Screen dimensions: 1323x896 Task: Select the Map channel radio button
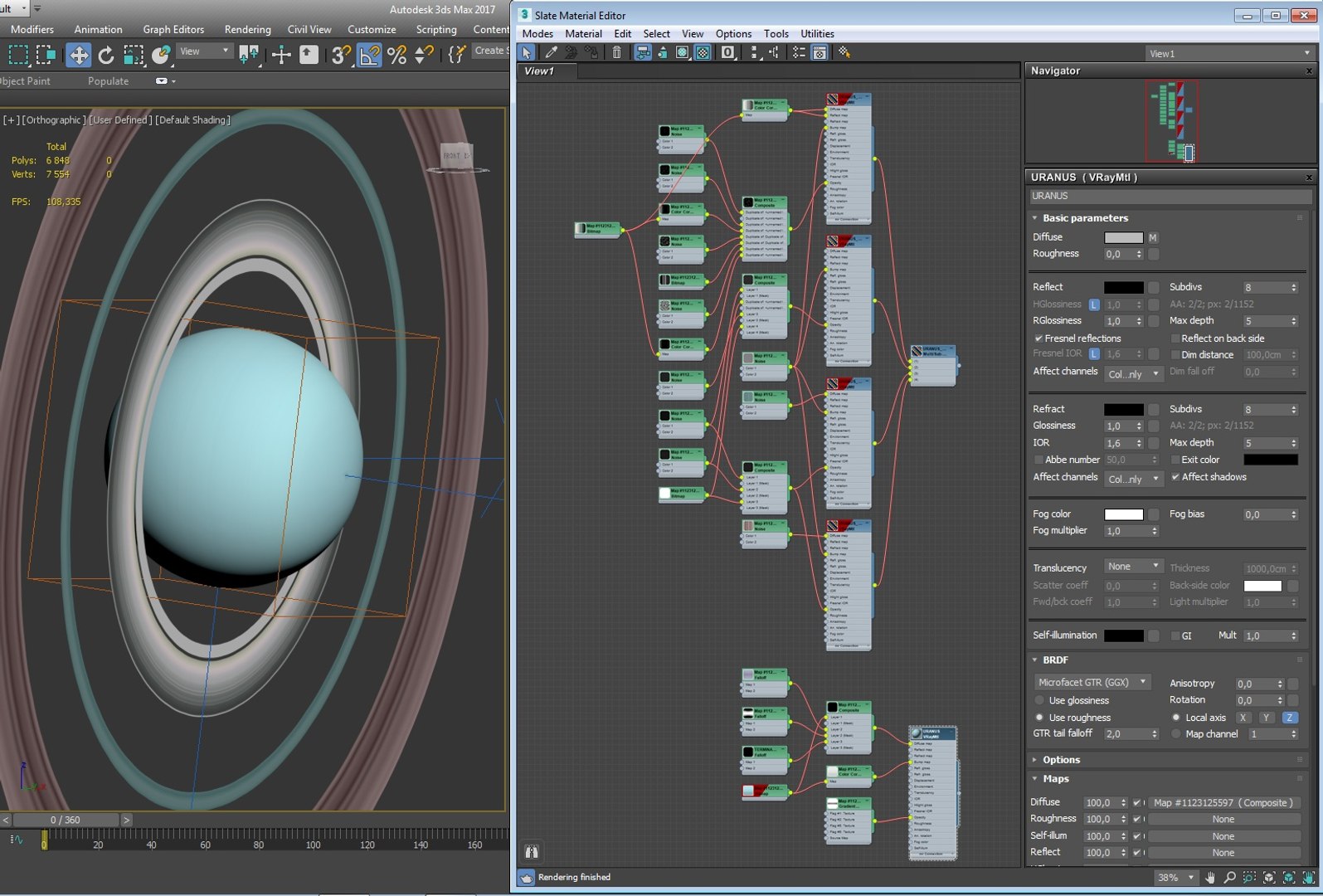click(1176, 734)
